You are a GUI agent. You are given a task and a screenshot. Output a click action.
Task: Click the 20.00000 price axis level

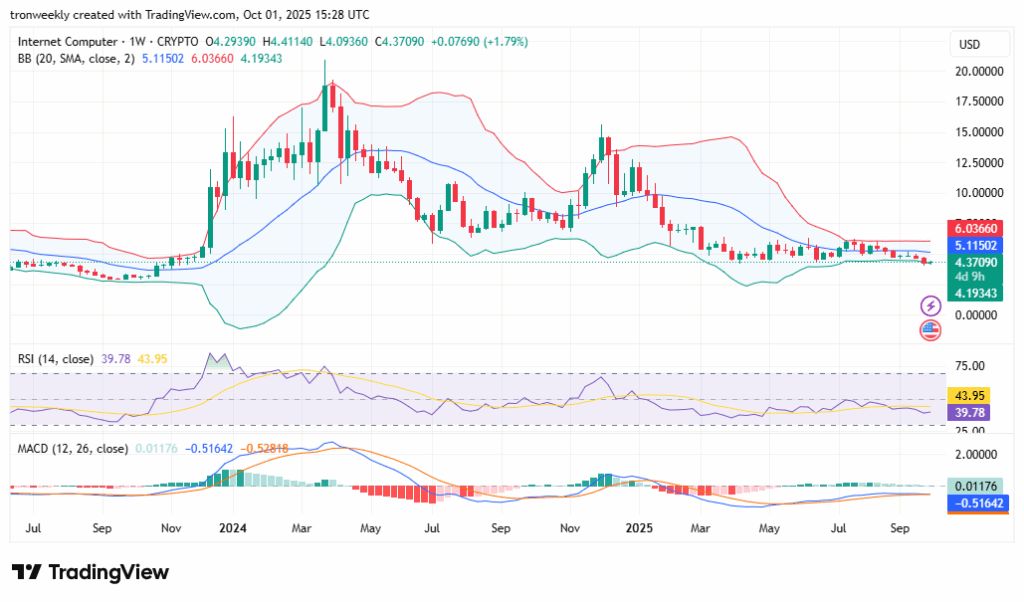coord(980,72)
